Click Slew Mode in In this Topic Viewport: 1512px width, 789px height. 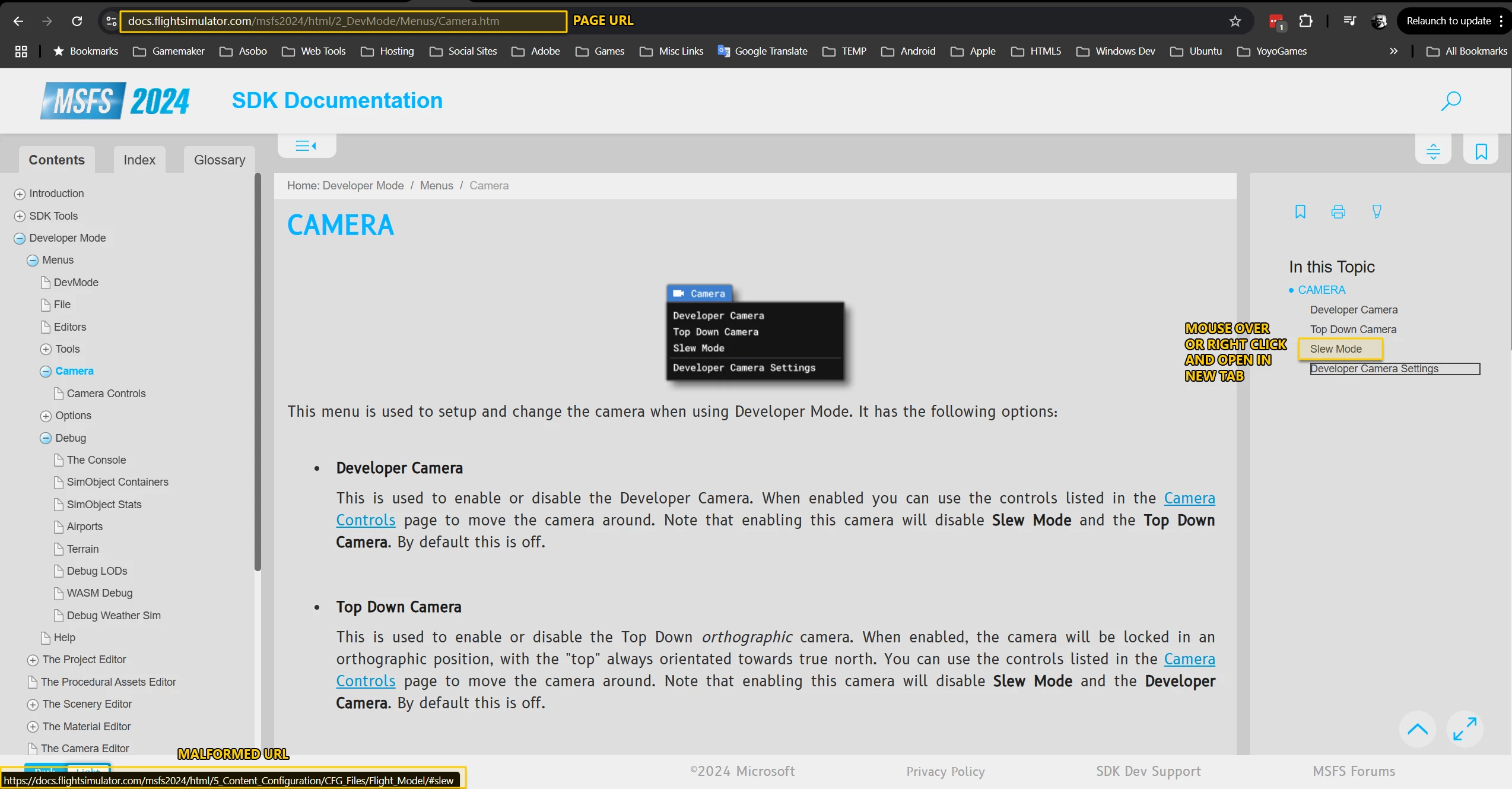pos(1335,349)
